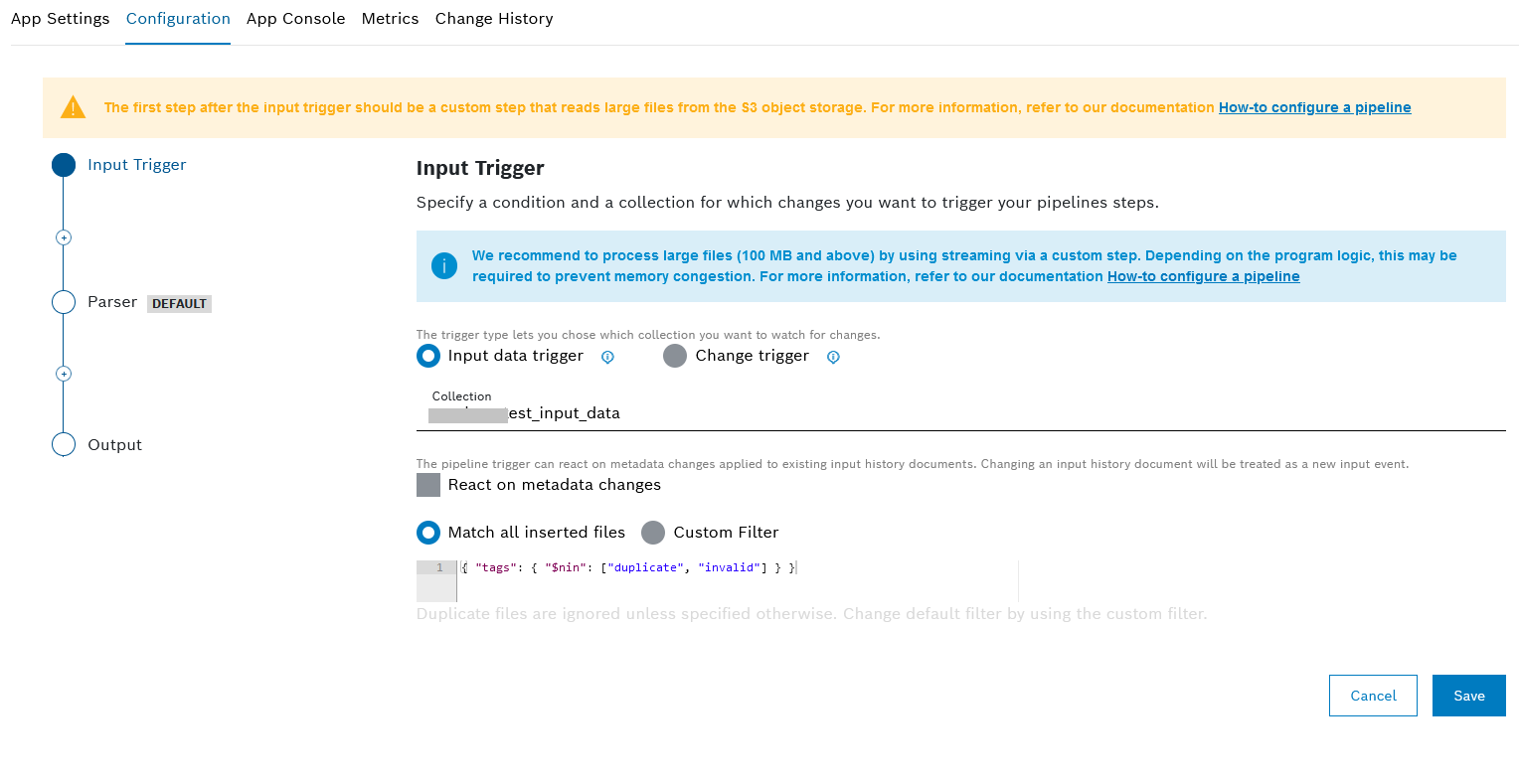Click info icon beside Change trigger
Screen dimensions: 1519x784
(x=833, y=357)
